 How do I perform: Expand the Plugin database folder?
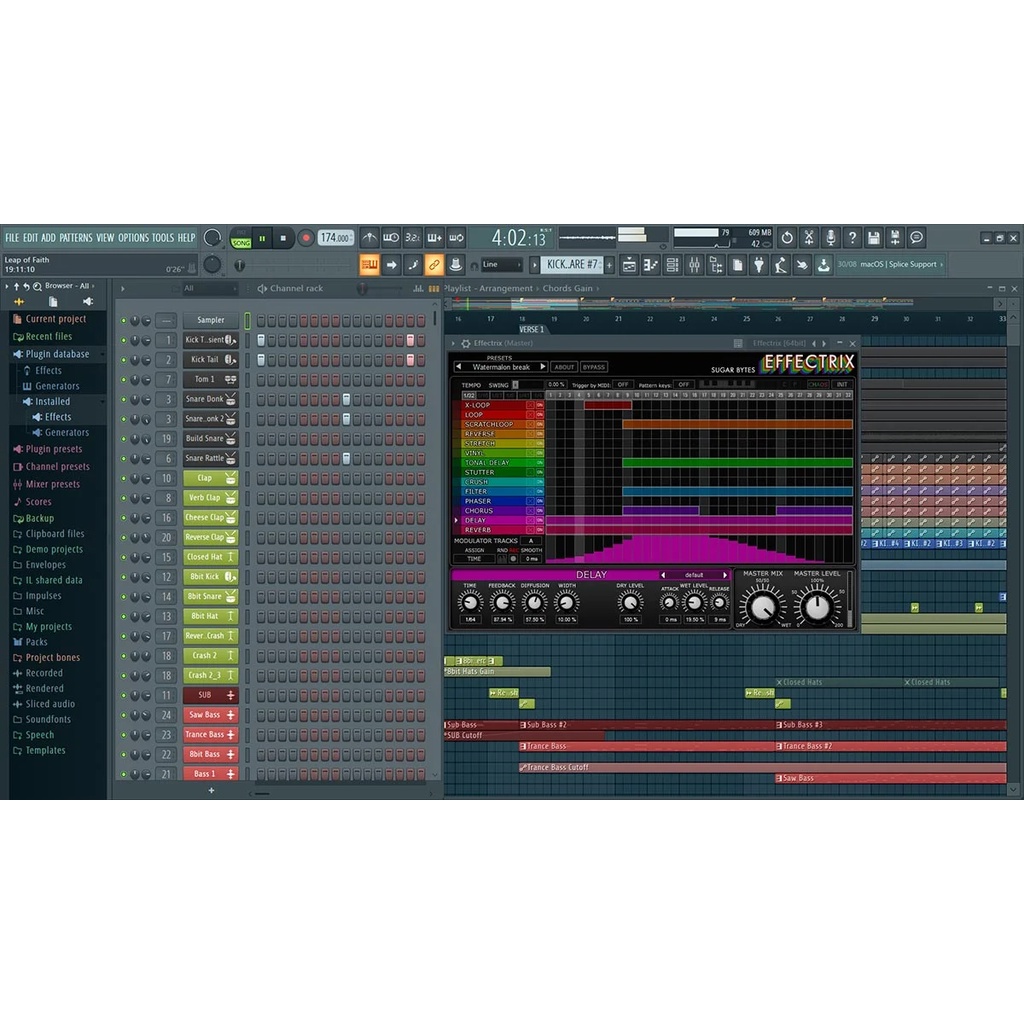coord(56,354)
